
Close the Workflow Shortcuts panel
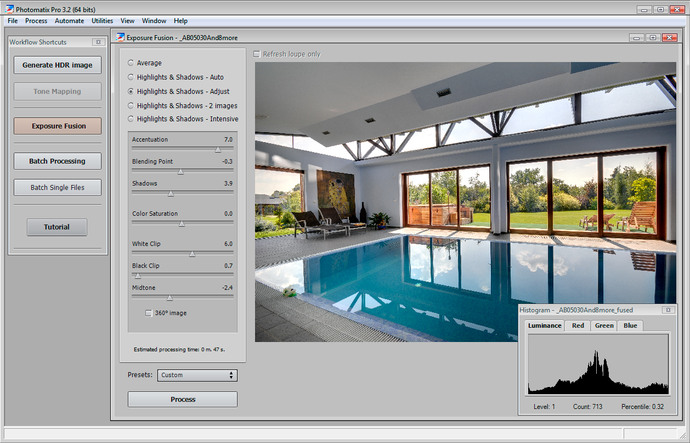[x=99, y=42]
